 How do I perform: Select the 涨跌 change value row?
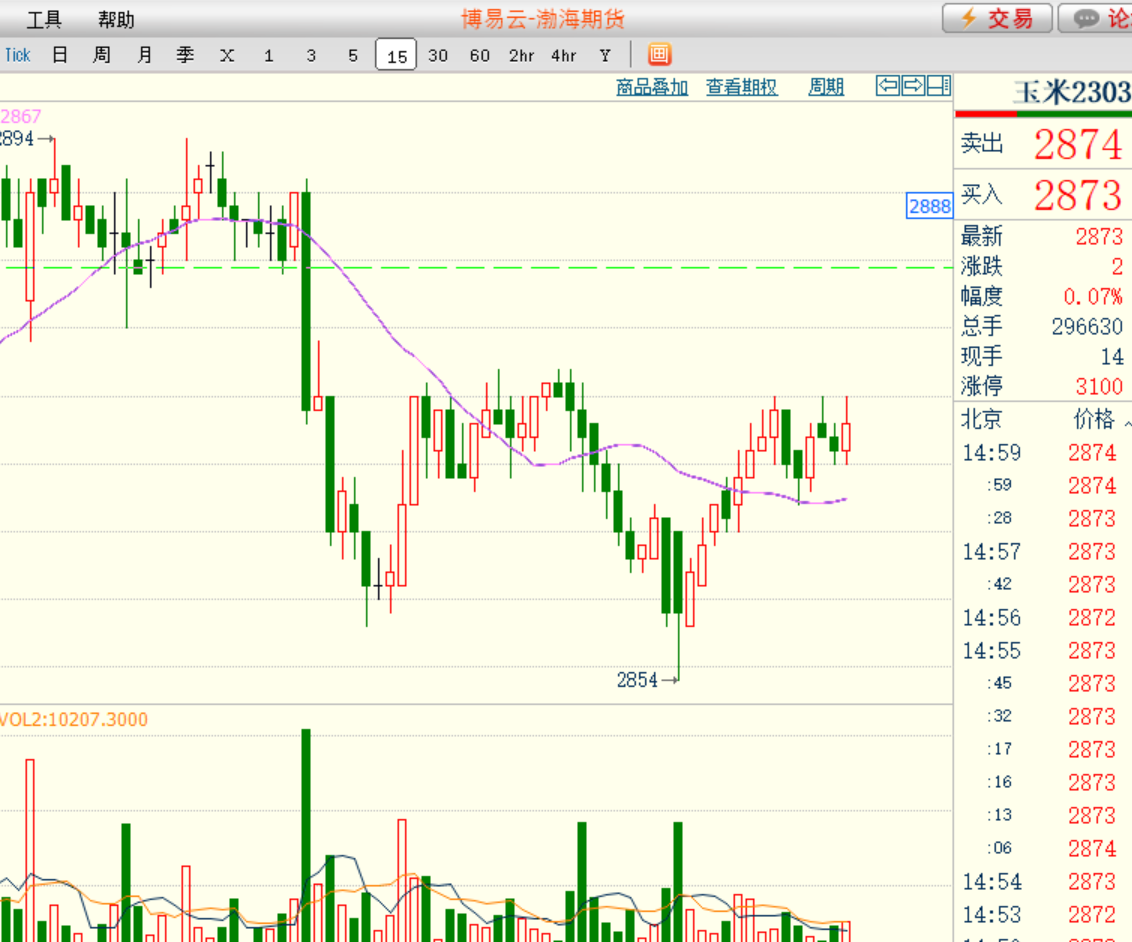(x=1042, y=266)
